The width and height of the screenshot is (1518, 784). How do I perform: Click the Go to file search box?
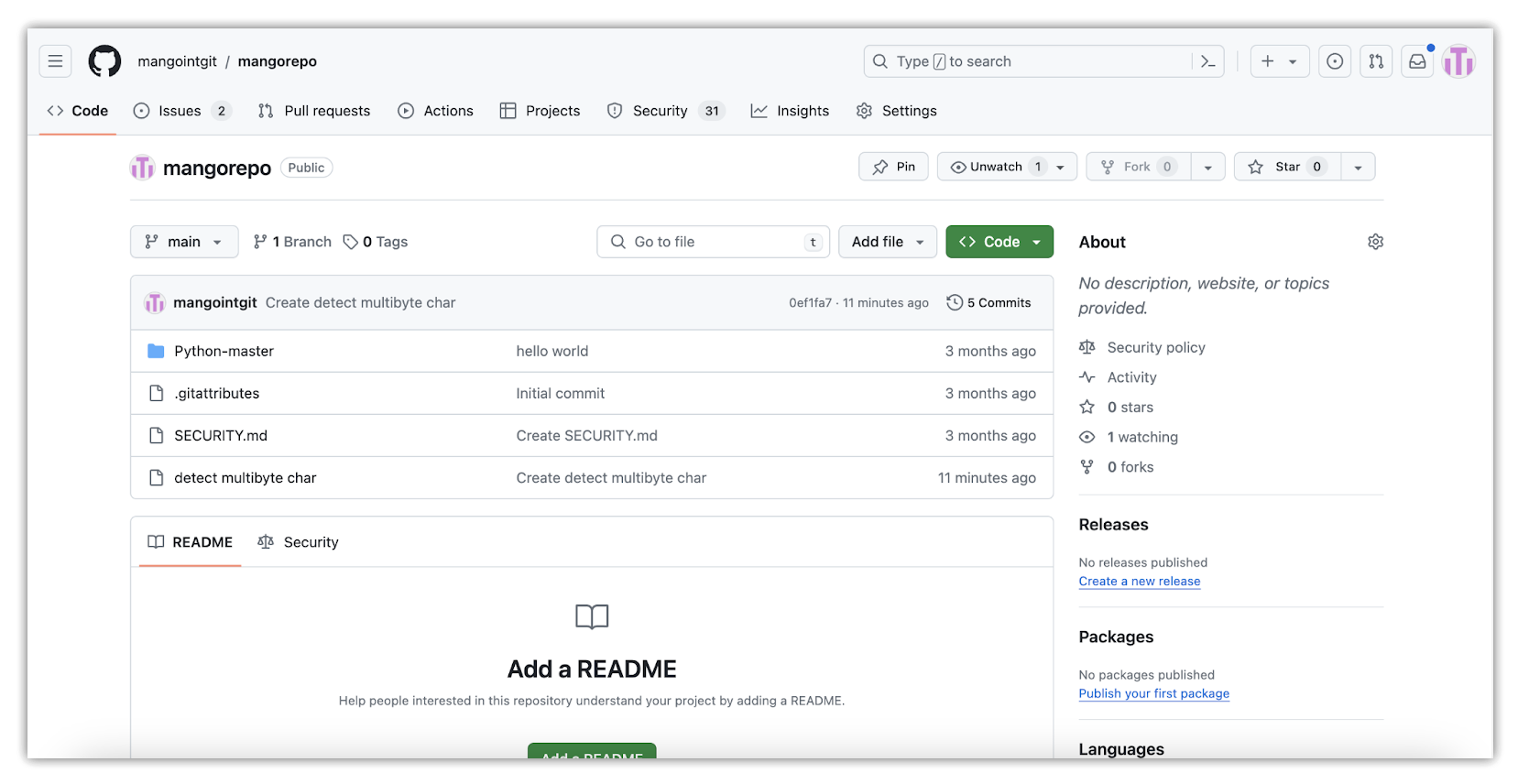pyautogui.click(x=714, y=242)
